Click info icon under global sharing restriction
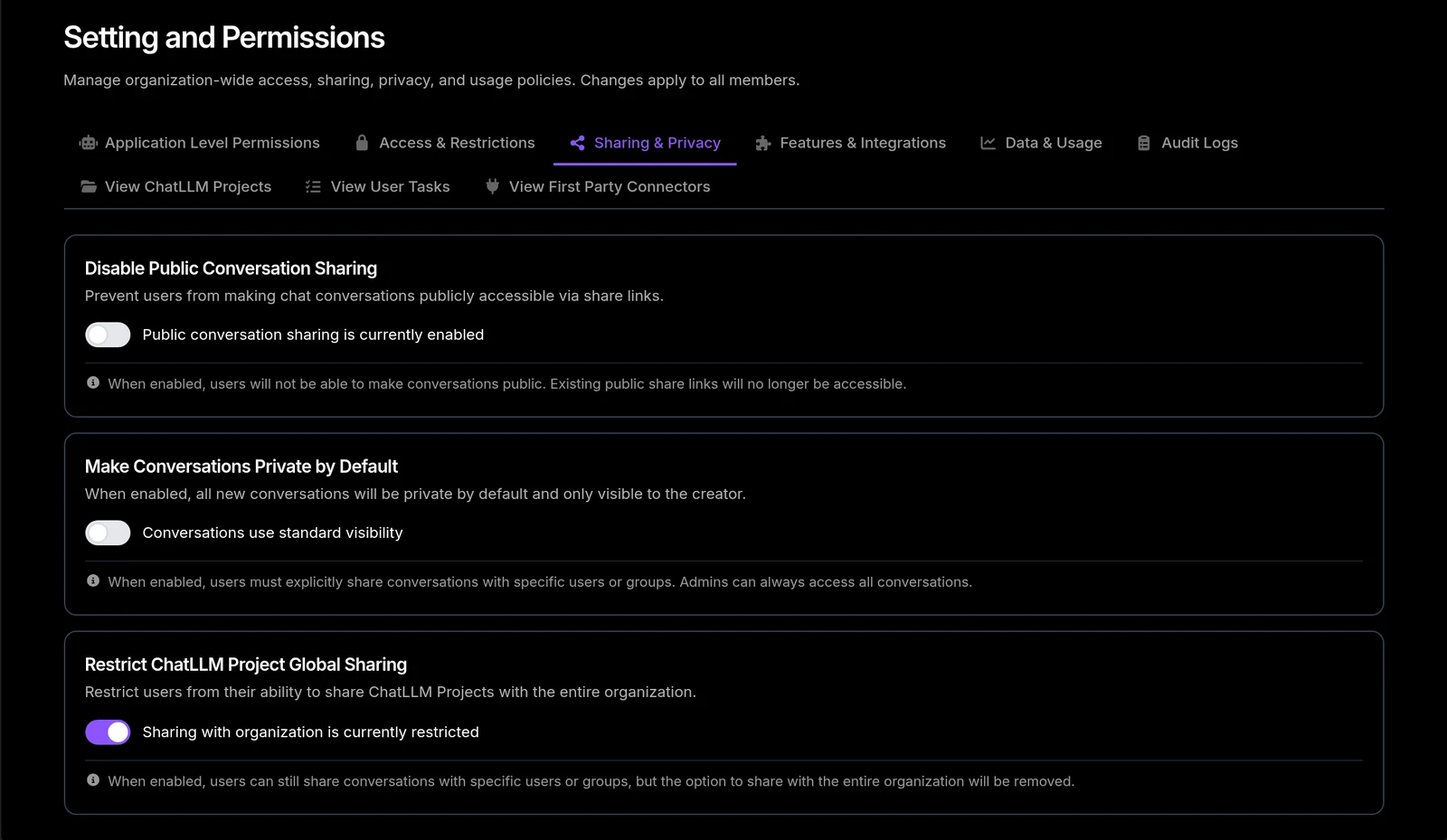Viewport: 1447px width, 840px height. [93, 779]
